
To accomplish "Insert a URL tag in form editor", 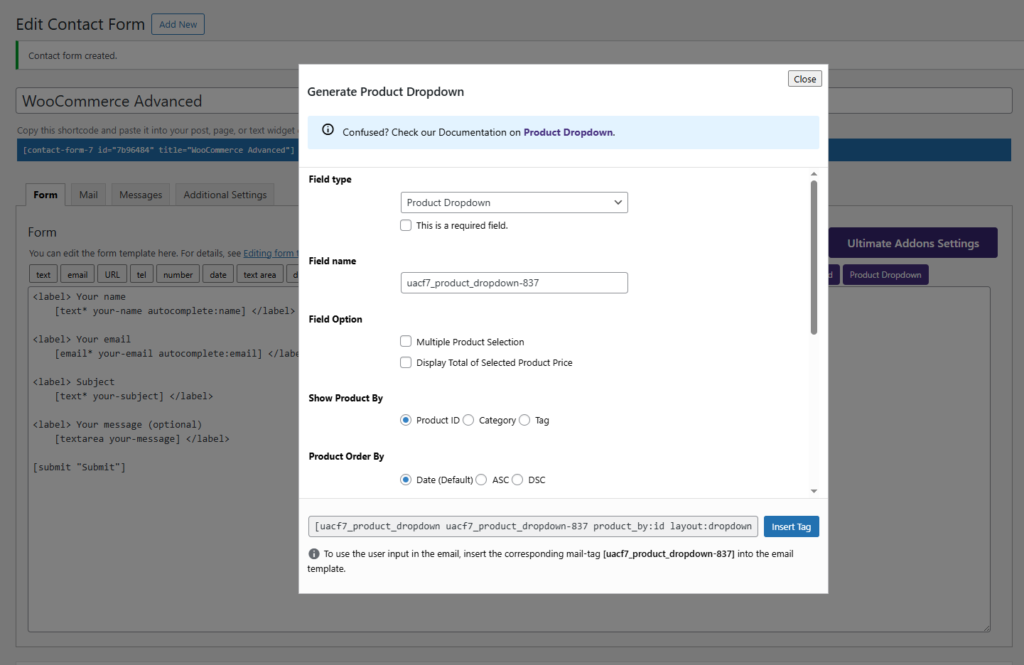I will tap(112, 275).
